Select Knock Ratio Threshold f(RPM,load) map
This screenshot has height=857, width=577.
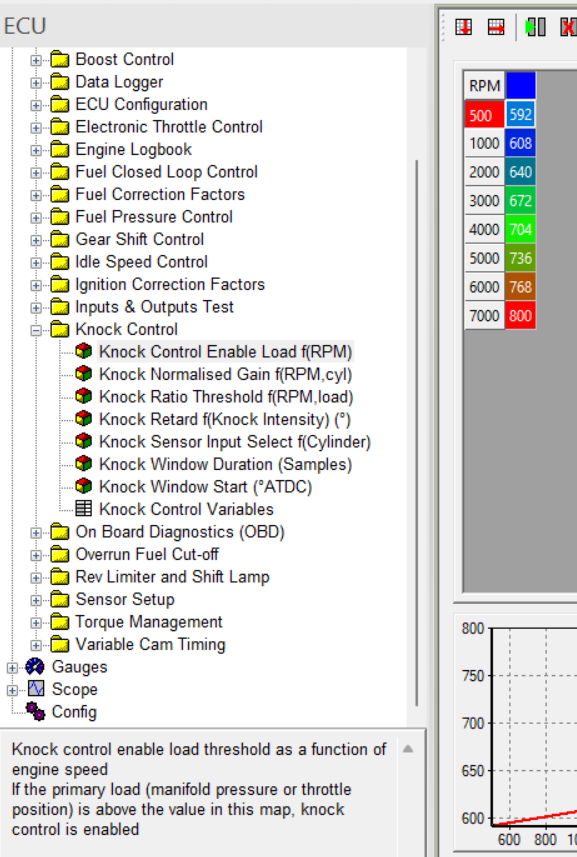point(226,397)
